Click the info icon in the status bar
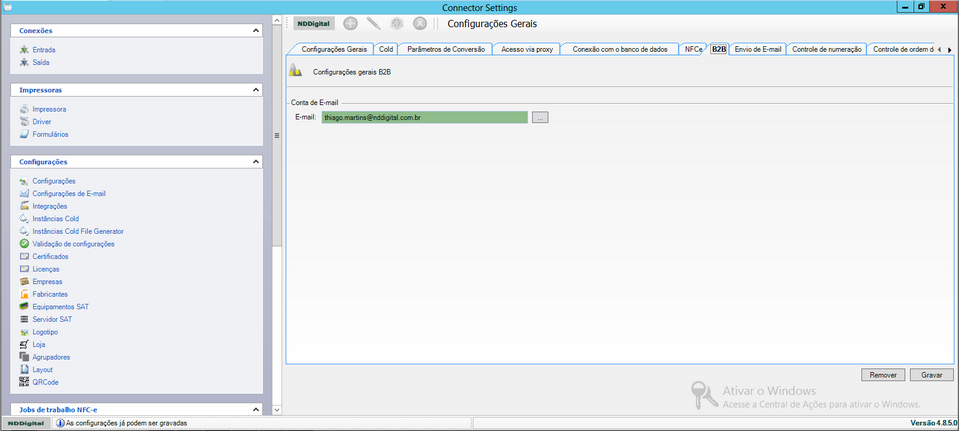960x431 pixels. pos(60,423)
